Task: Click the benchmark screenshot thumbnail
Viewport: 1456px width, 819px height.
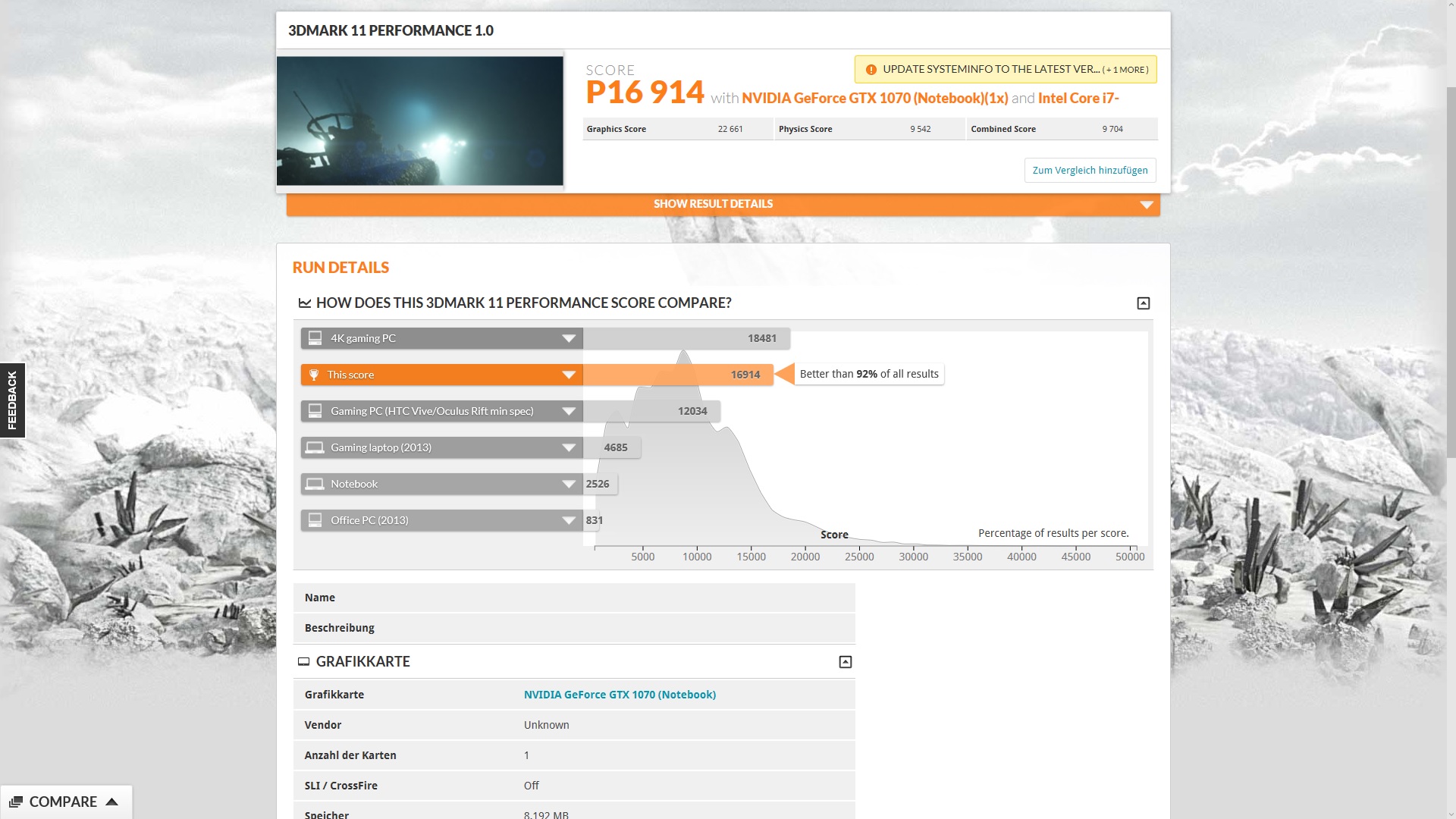Action: click(x=419, y=121)
